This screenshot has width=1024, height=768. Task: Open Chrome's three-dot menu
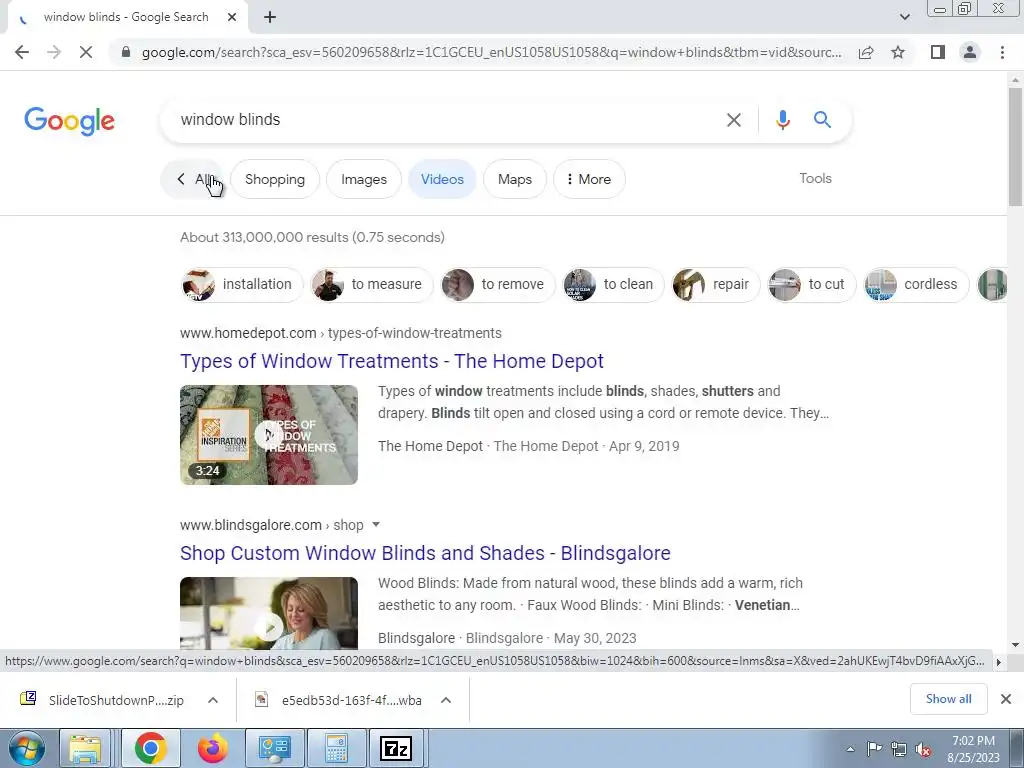point(1002,52)
